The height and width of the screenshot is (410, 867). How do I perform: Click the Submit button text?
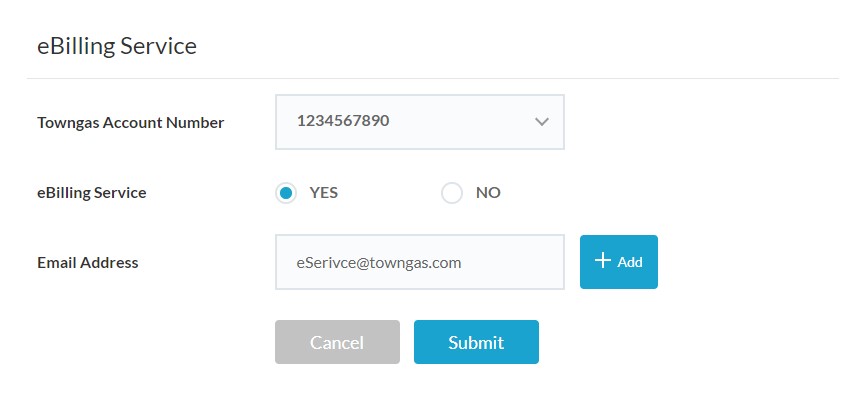coord(476,342)
